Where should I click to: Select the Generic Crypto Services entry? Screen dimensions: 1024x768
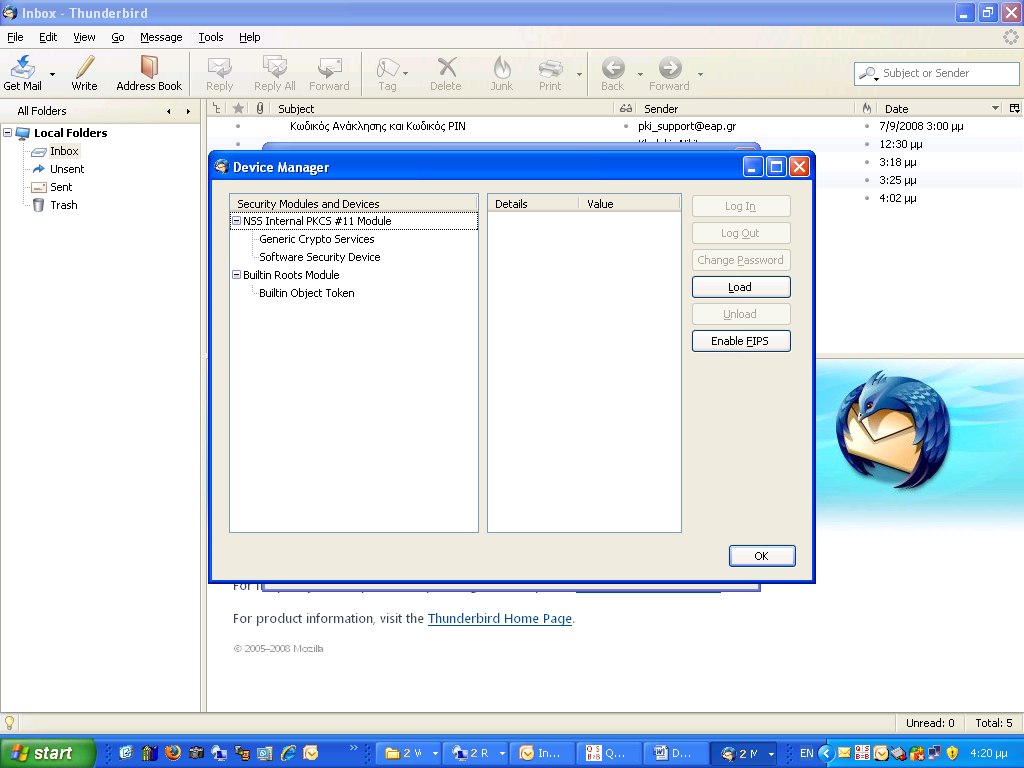pyautogui.click(x=317, y=239)
